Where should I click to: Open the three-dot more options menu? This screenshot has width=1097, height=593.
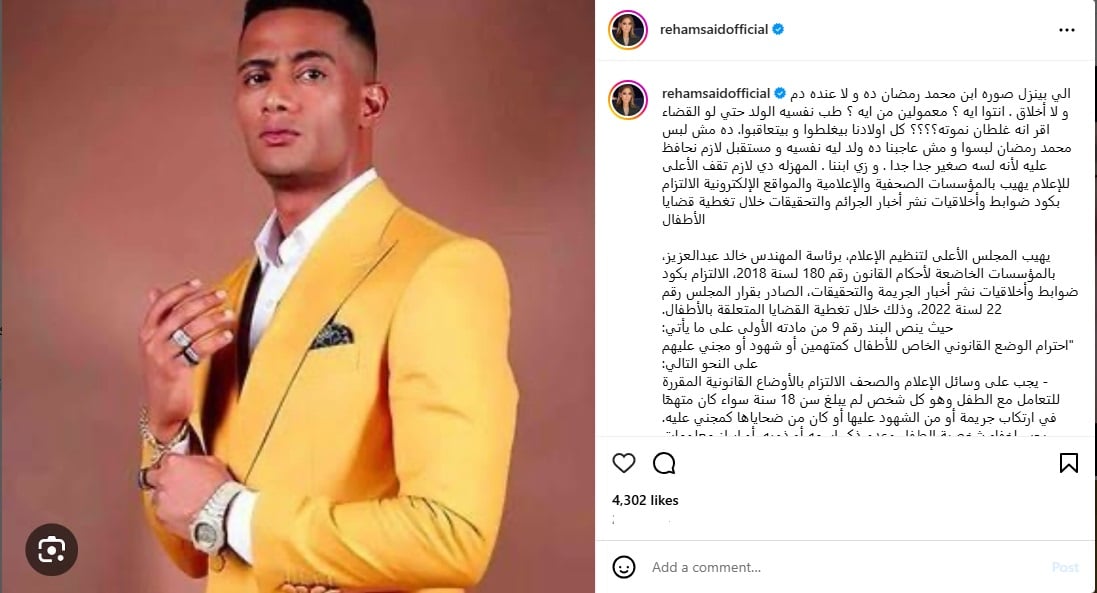click(1066, 30)
